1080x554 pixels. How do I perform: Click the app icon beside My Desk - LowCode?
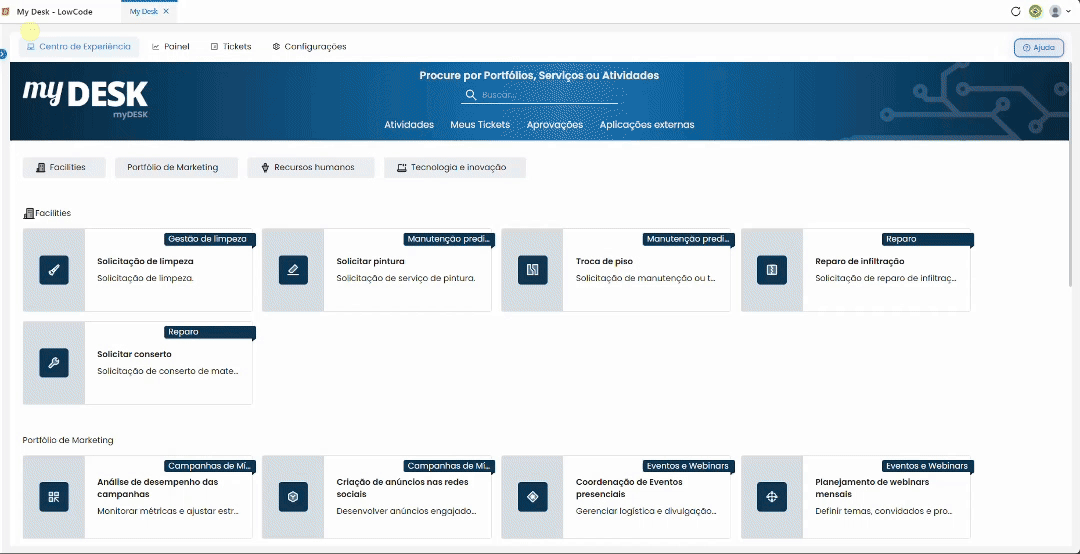(x=6, y=12)
